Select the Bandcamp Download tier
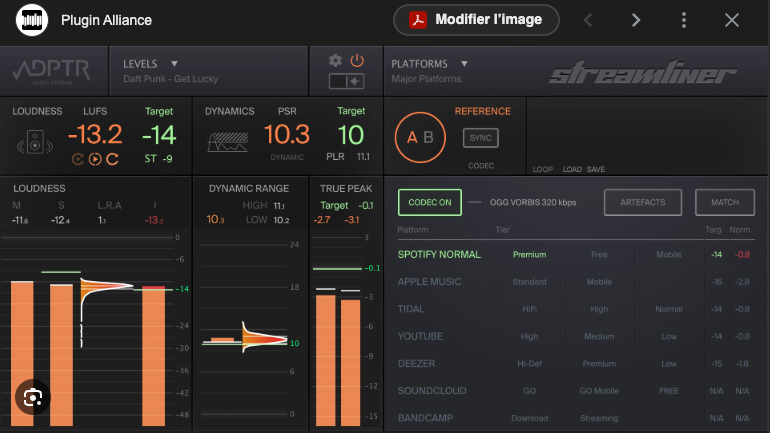This screenshot has width=770, height=433. click(x=529, y=418)
